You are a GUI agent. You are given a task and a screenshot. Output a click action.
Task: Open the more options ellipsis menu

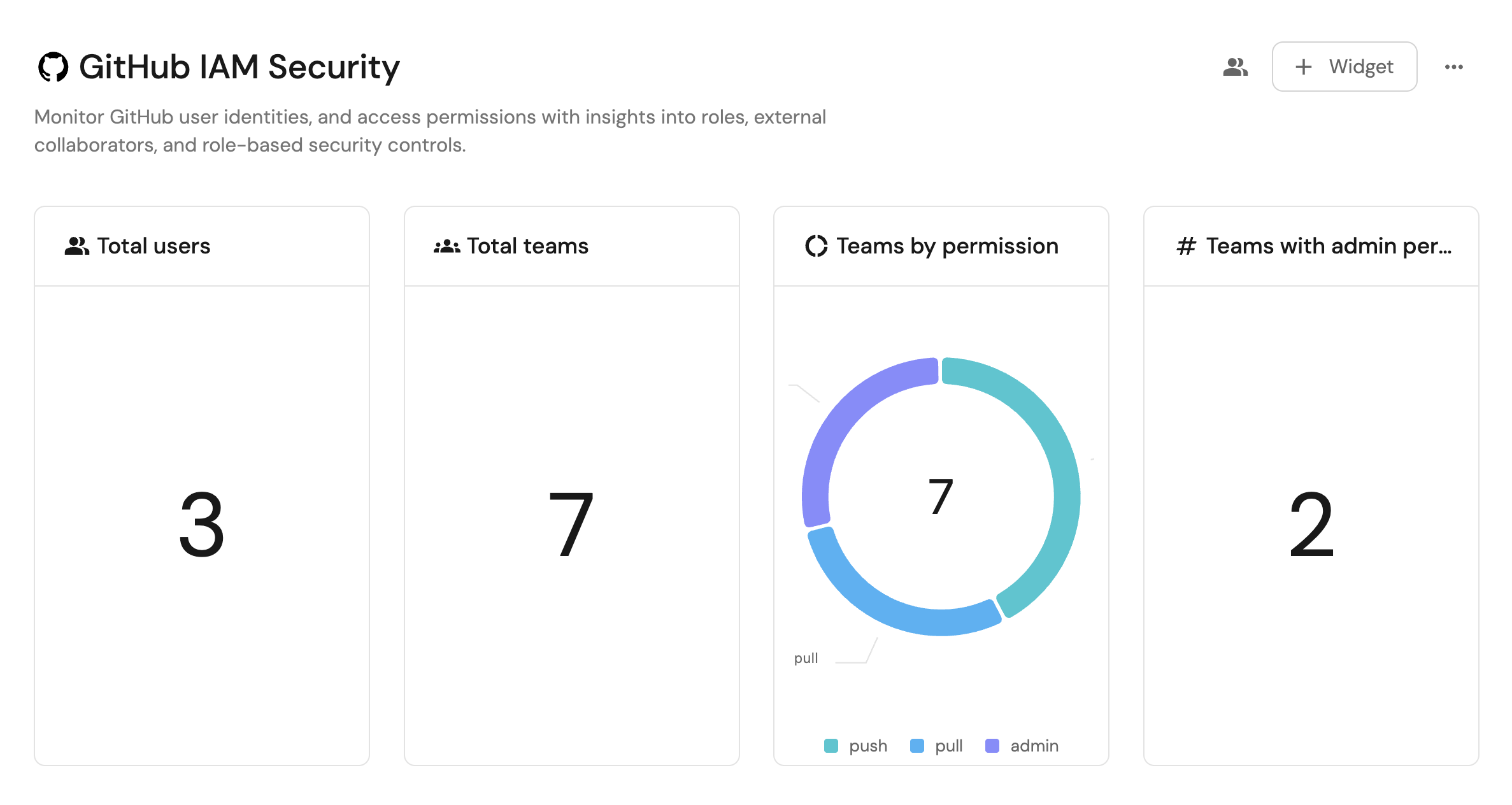click(x=1453, y=67)
